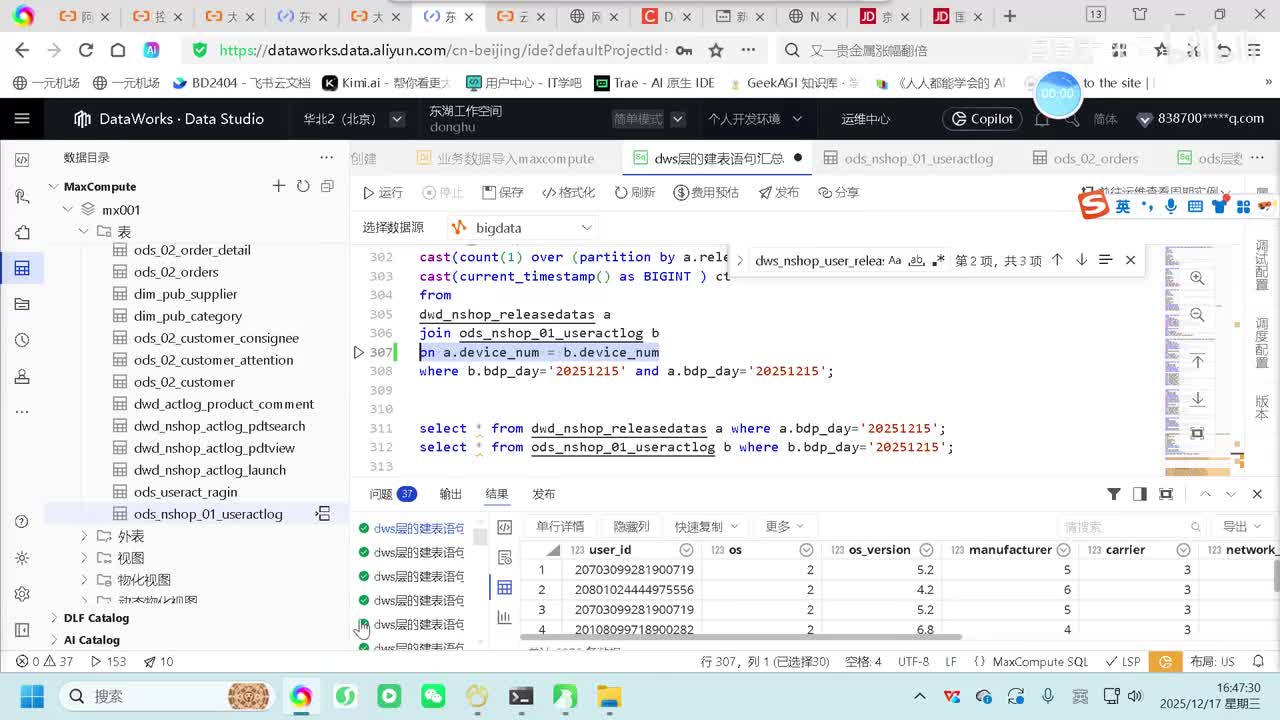Open cost estimate for the query
1280x720 pixels.
click(706, 192)
